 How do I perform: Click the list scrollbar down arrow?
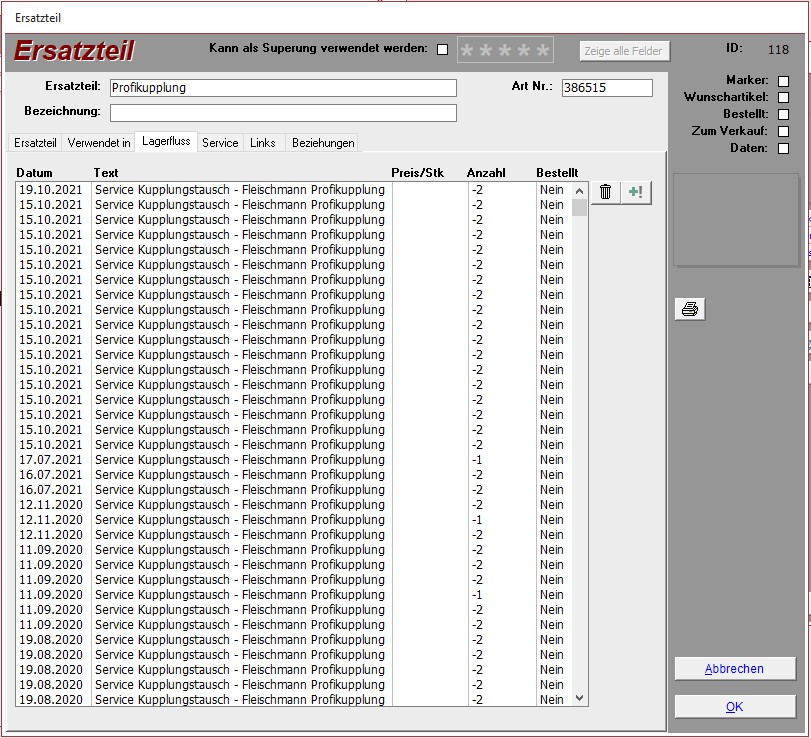pyautogui.click(x=580, y=698)
